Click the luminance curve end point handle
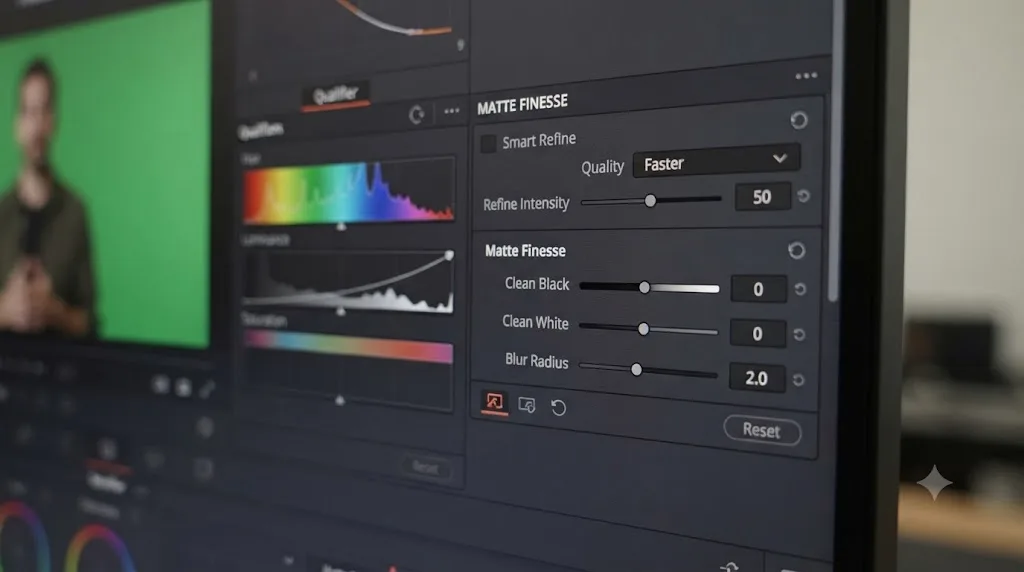The height and width of the screenshot is (572, 1024). [x=449, y=255]
